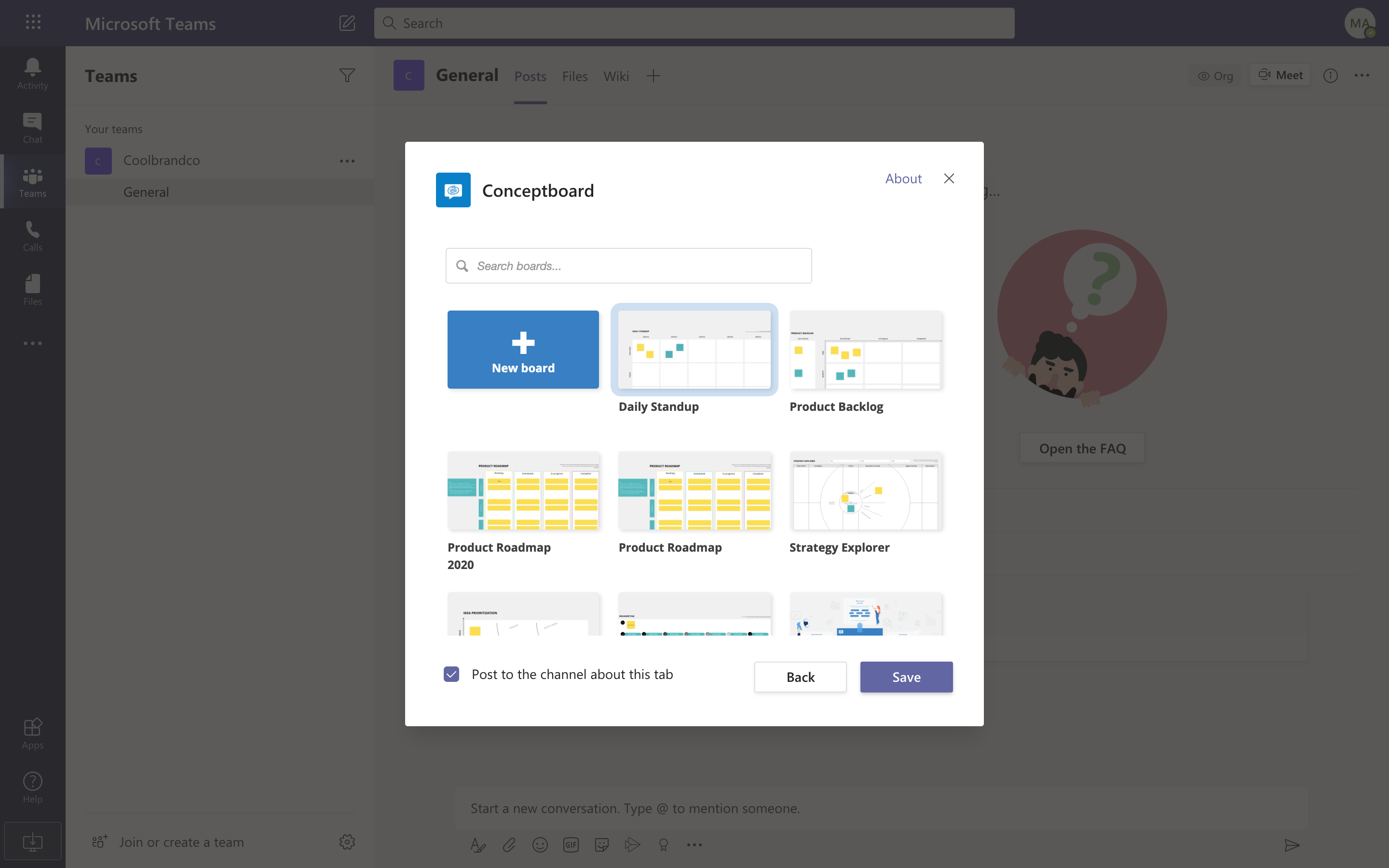This screenshot has width=1389, height=868.
Task: Click the download desktop app icon
Action: pyautogui.click(x=33, y=841)
